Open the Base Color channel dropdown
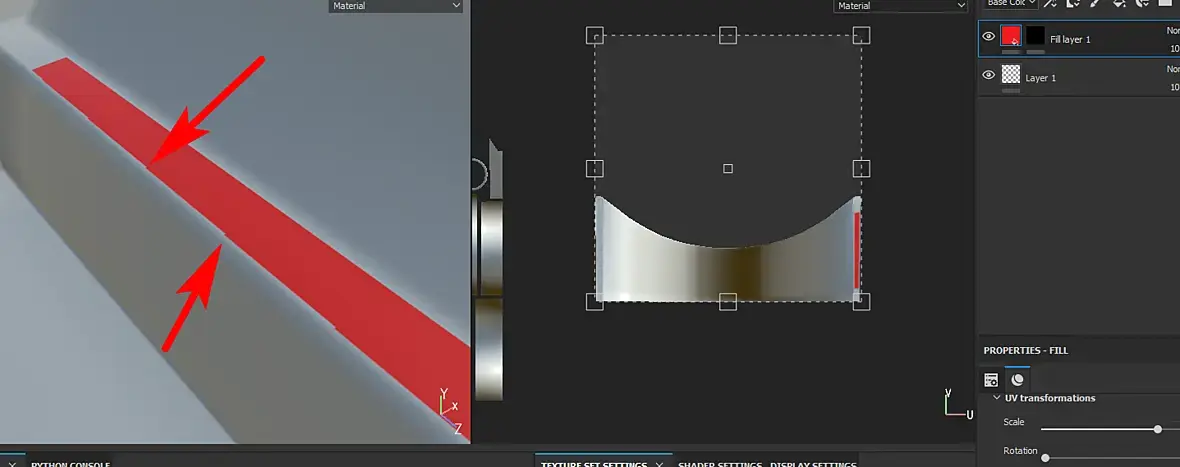This screenshot has width=1180, height=467. pos(1011,3)
